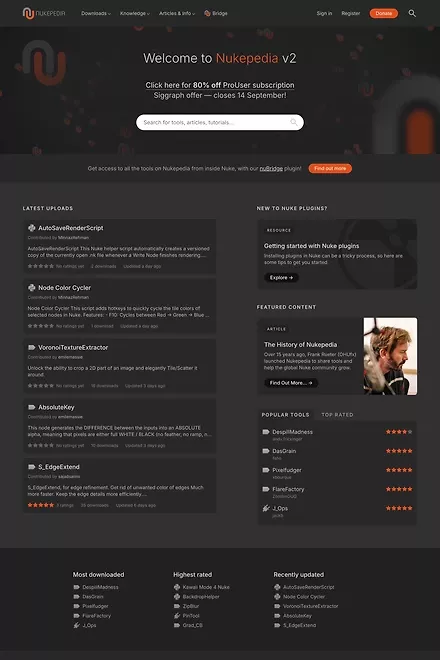Open the Getting started with Nuke plugins title
This screenshot has width=440, height=660.
pyautogui.click(x=312, y=246)
